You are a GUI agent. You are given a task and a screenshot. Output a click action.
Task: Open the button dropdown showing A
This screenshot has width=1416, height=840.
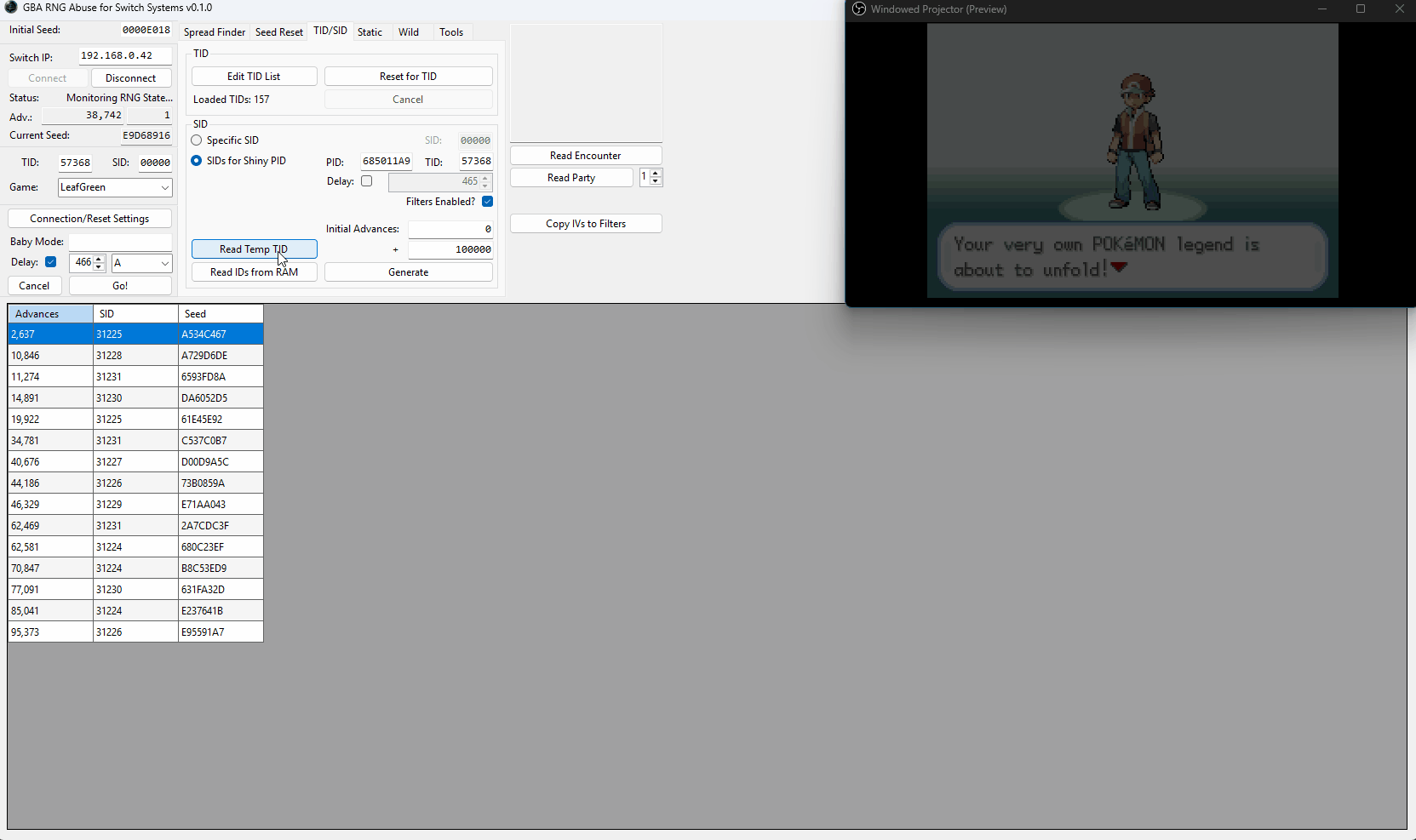point(141,263)
